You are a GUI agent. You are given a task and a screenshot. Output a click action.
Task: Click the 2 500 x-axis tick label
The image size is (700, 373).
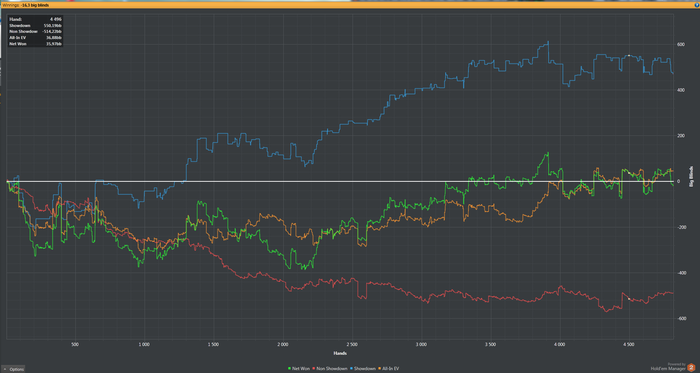pyautogui.click(x=352, y=344)
